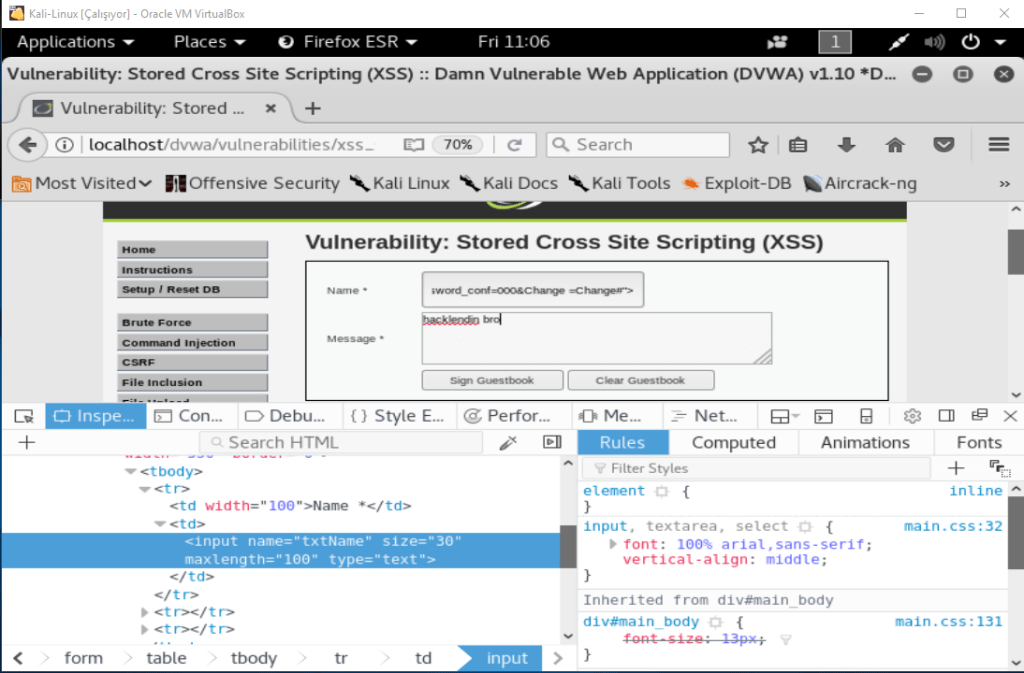1024x673 pixels.
Task: Open the Brute Force sidebar link
Action: 192,323
